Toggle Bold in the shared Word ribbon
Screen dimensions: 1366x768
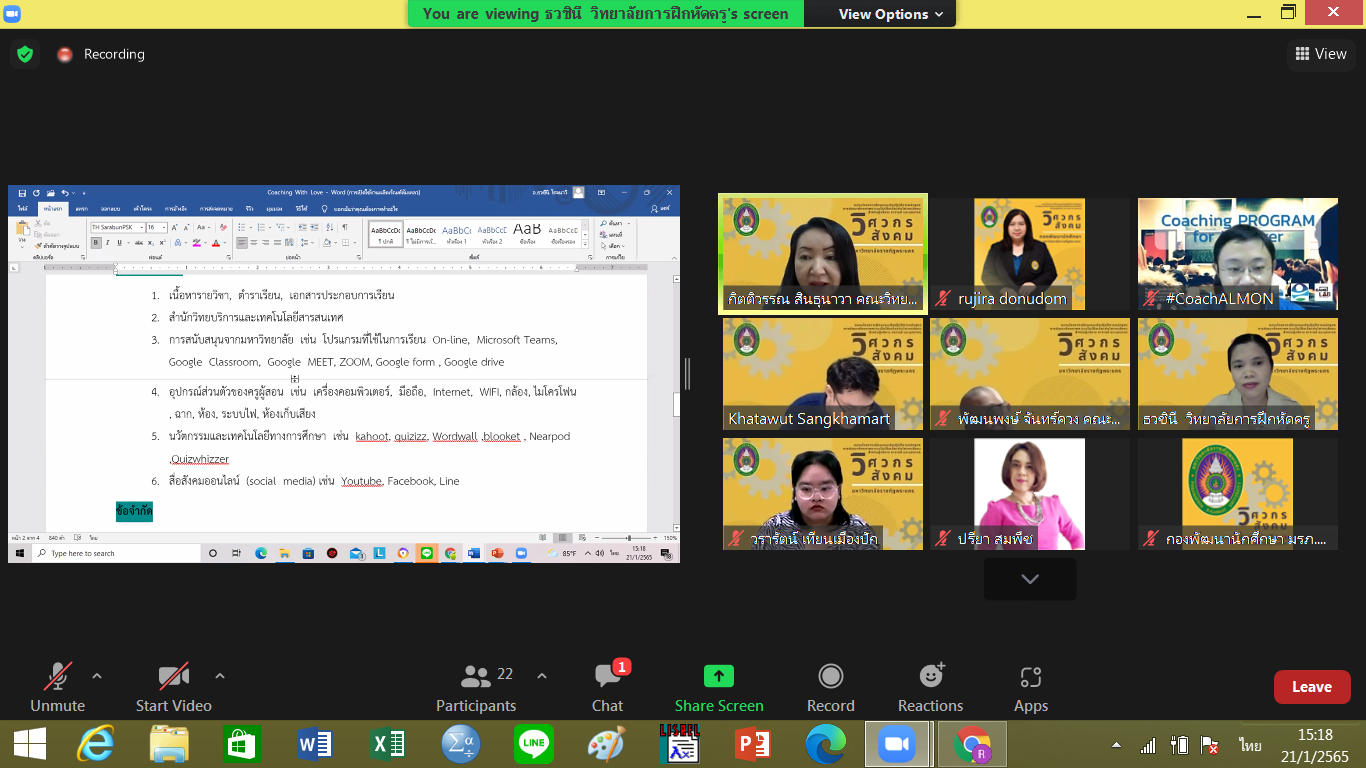pyautogui.click(x=94, y=243)
